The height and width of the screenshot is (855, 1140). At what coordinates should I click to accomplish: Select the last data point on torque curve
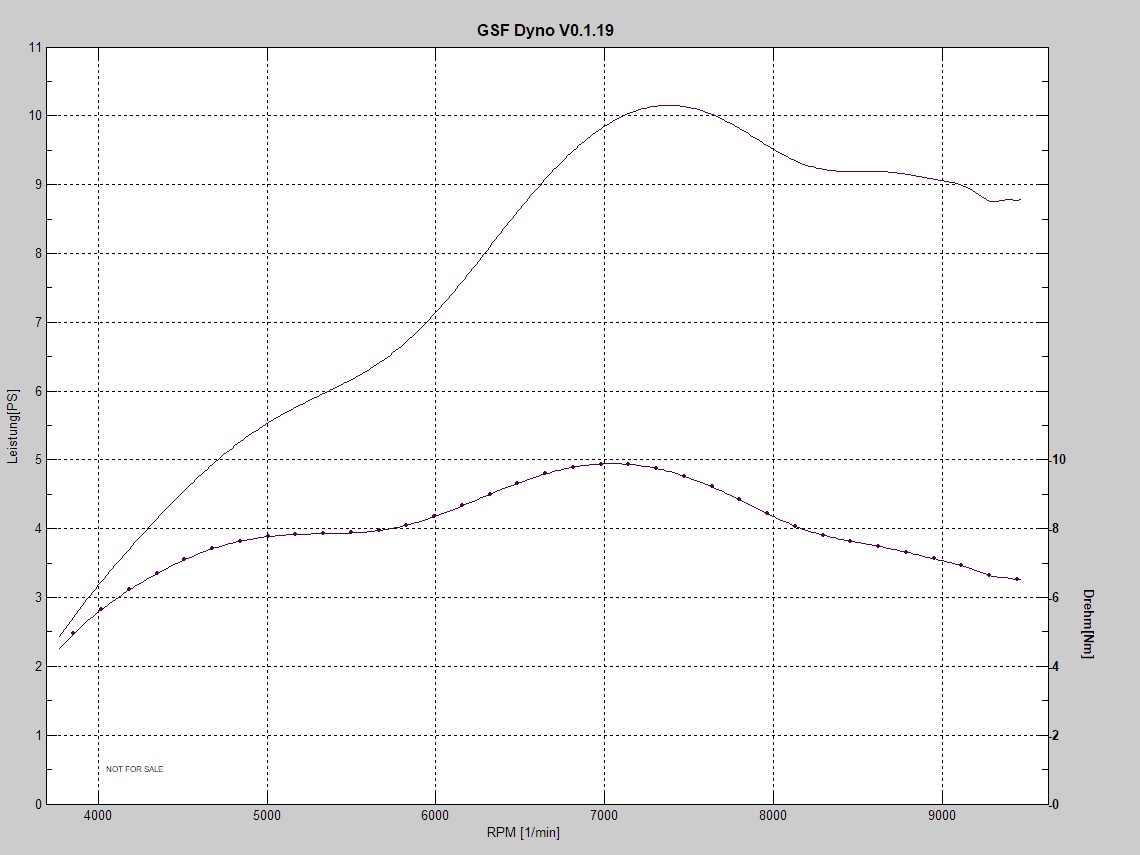1017,579
